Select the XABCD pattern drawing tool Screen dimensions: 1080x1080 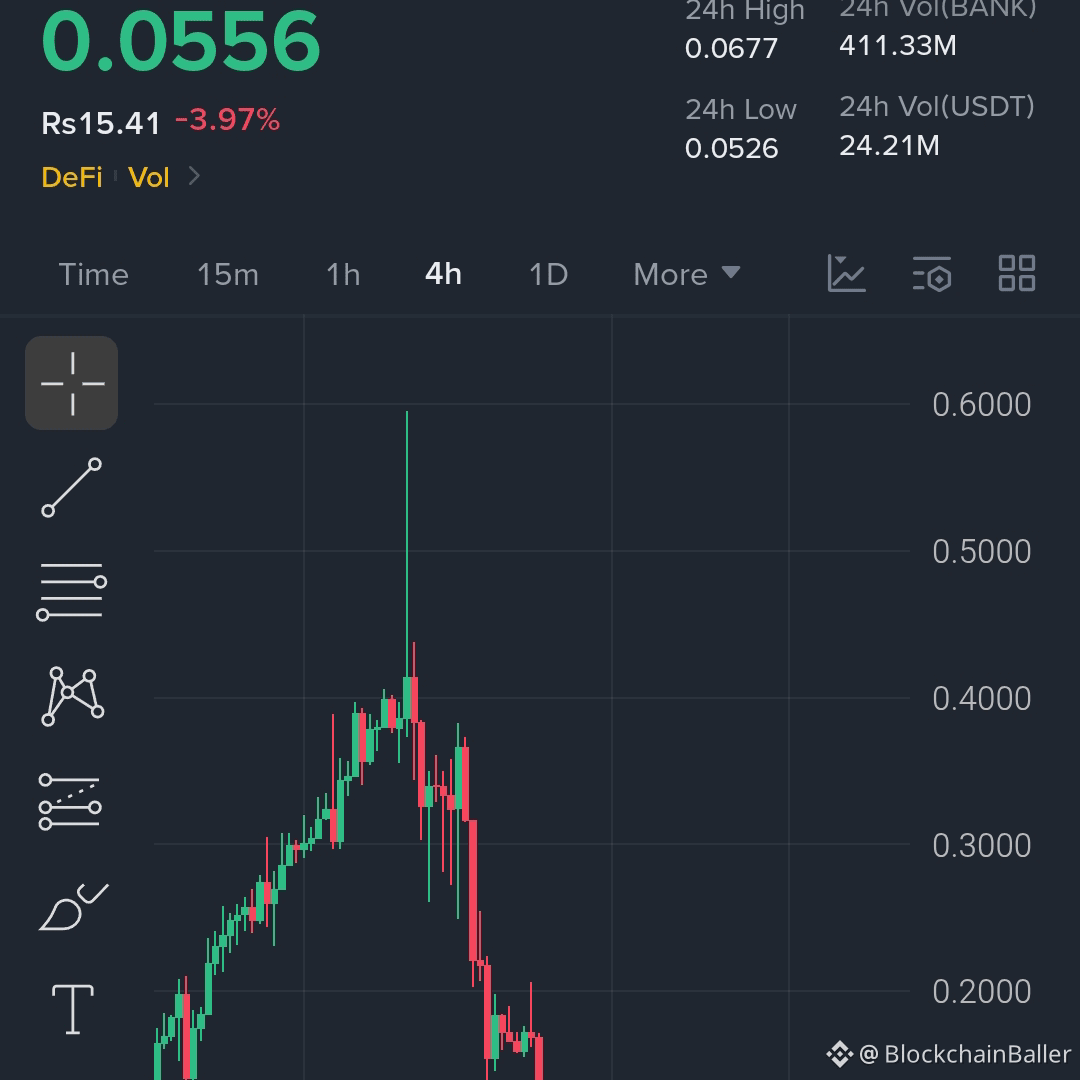tap(72, 696)
